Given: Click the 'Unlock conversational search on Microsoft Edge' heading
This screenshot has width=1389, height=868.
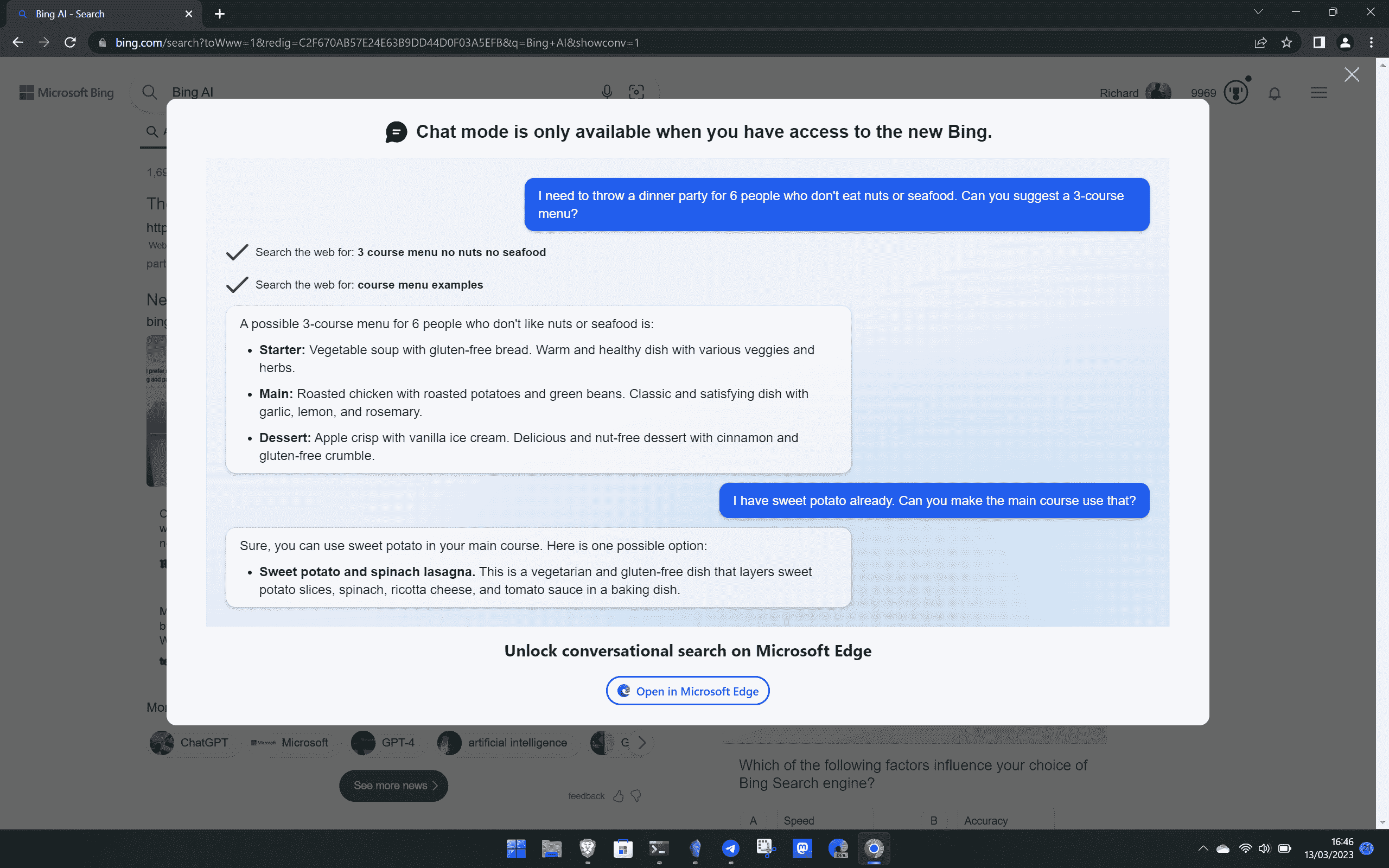Looking at the screenshot, I should pyautogui.click(x=687, y=650).
